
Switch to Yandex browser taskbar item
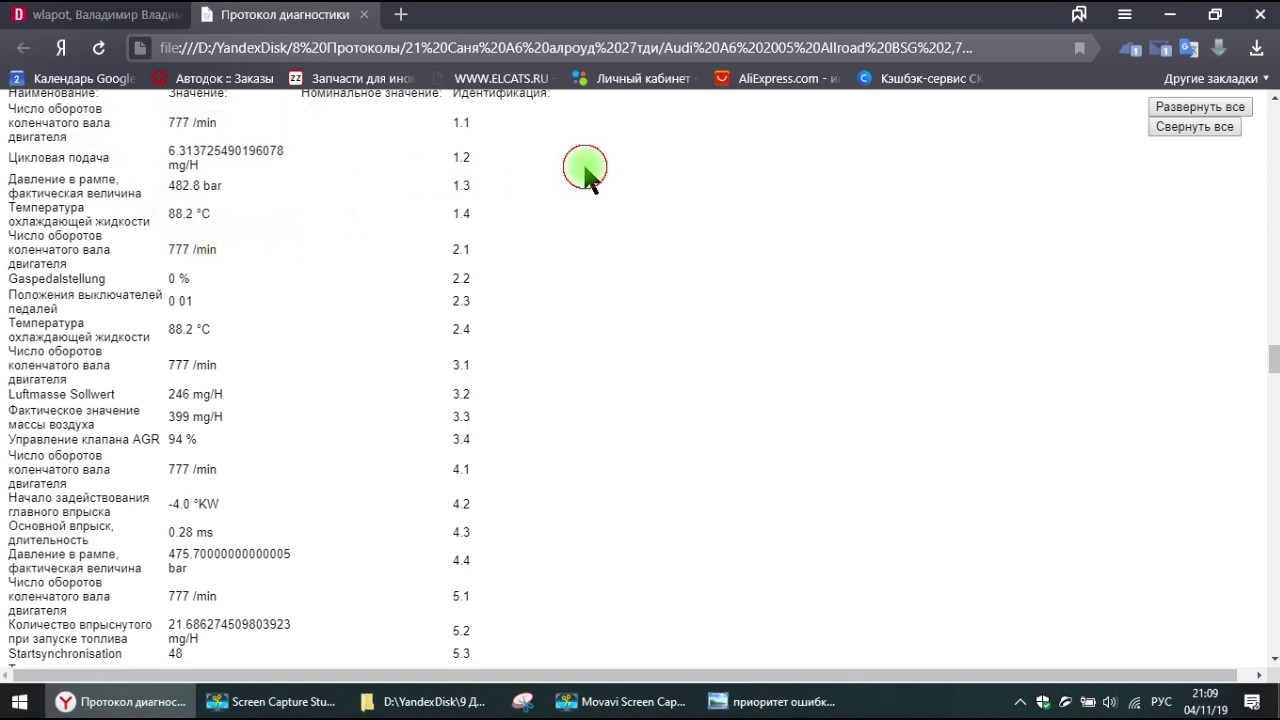pyautogui.click(x=121, y=702)
